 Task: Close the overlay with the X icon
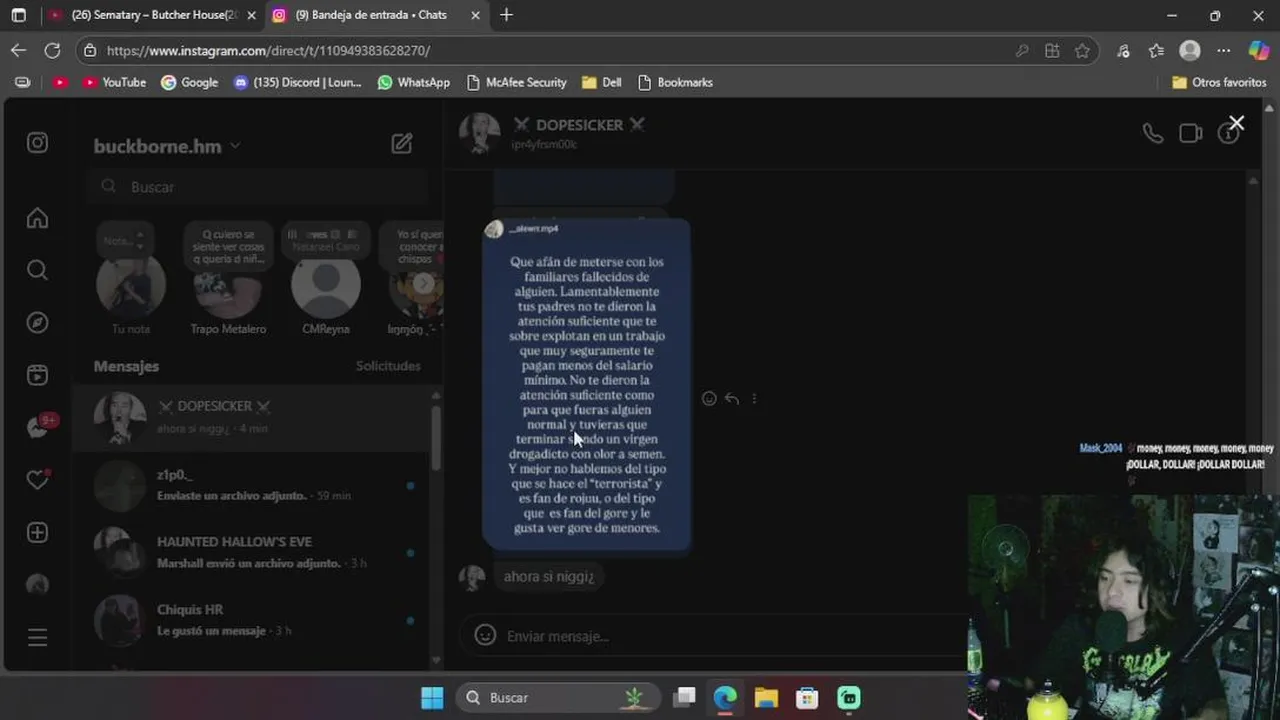click(1237, 123)
